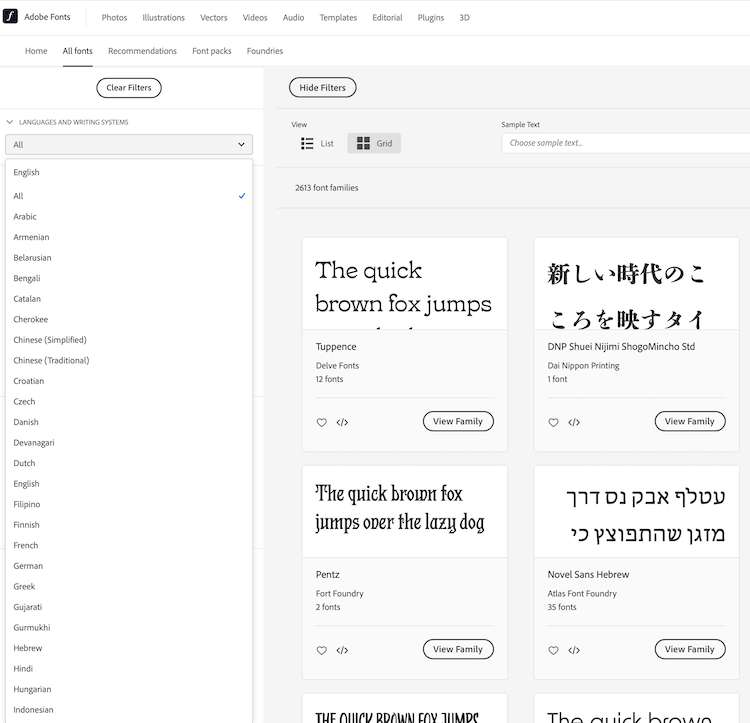Screen dimensions: 750x723
Task: Open web embed code for Tuppence
Action: tap(342, 422)
